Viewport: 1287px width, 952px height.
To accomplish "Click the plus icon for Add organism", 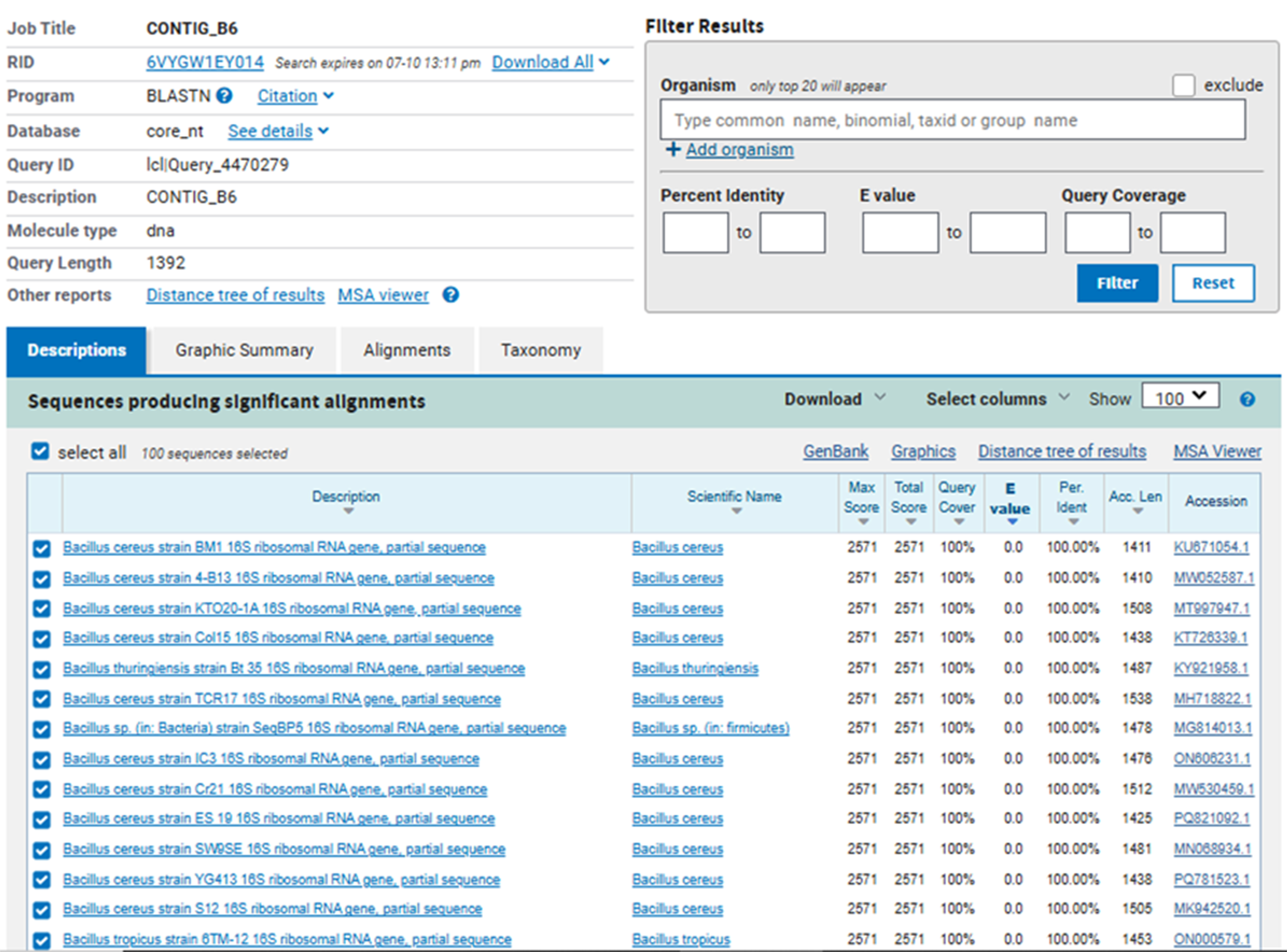I will pyautogui.click(x=672, y=150).
